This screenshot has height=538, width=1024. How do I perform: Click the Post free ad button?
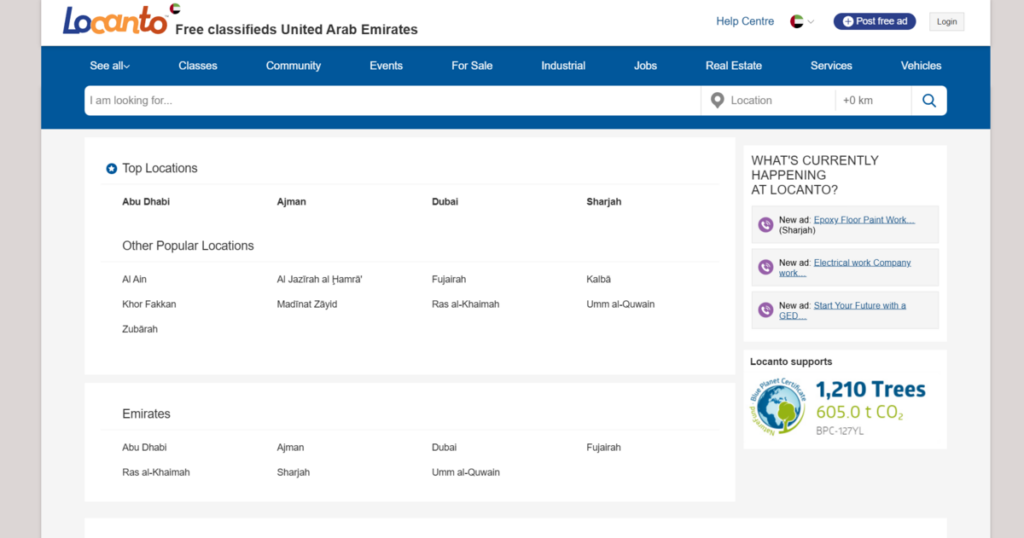pyautogui.click(x=874, y=22)
